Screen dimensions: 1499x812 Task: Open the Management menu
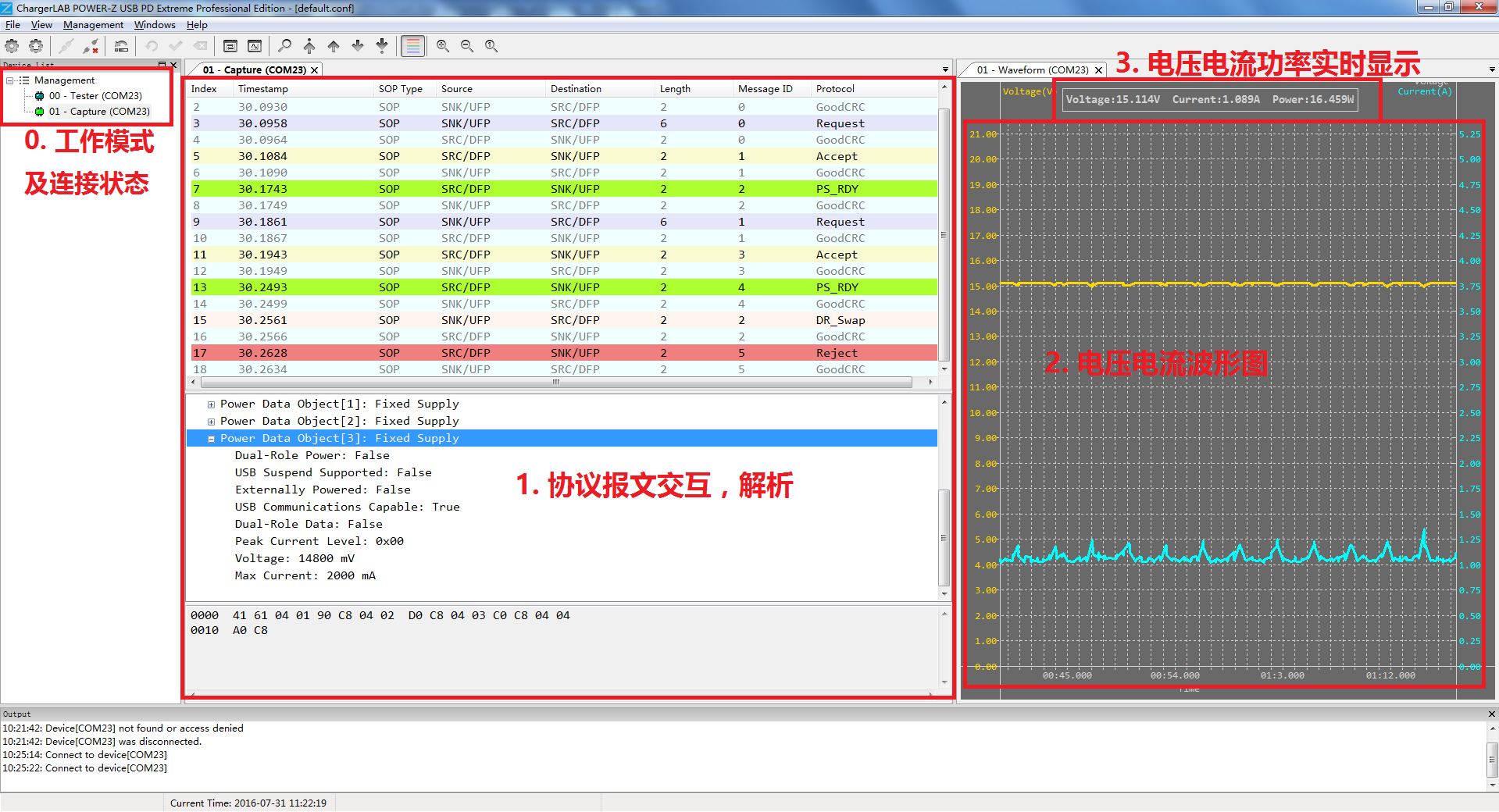coord(93,25)
